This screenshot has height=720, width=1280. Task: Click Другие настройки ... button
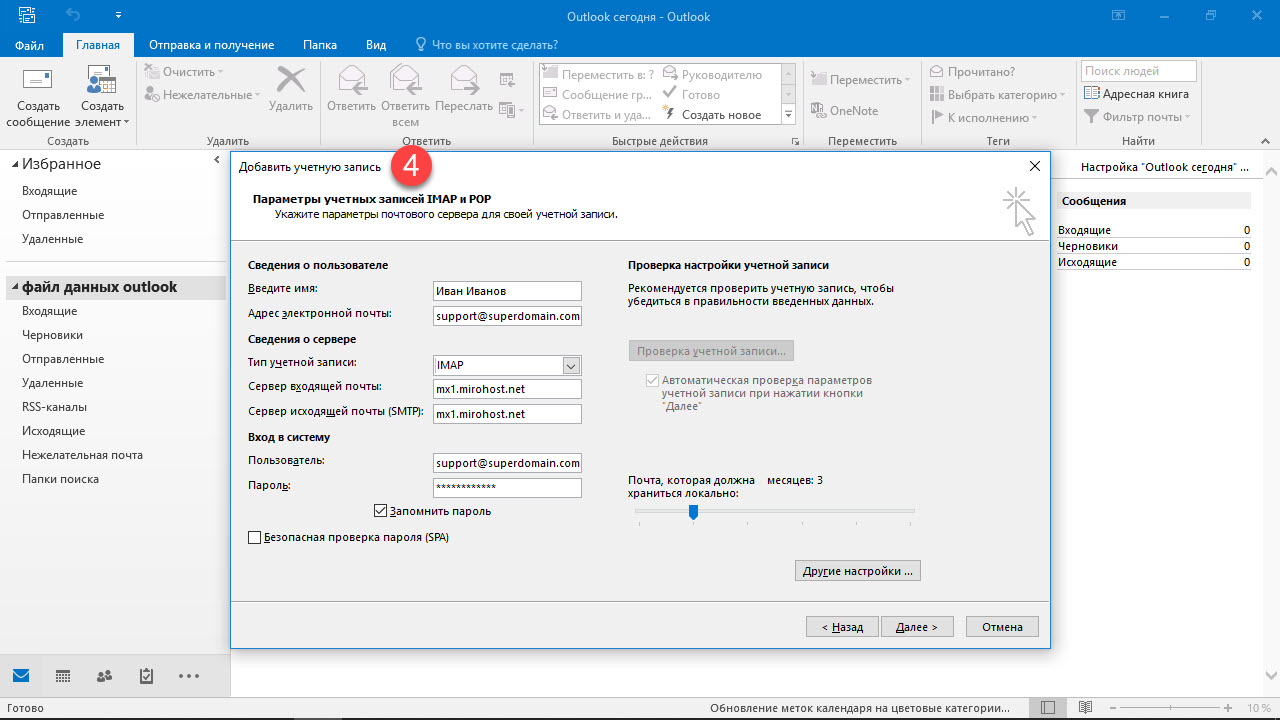(x=858, y=571)
